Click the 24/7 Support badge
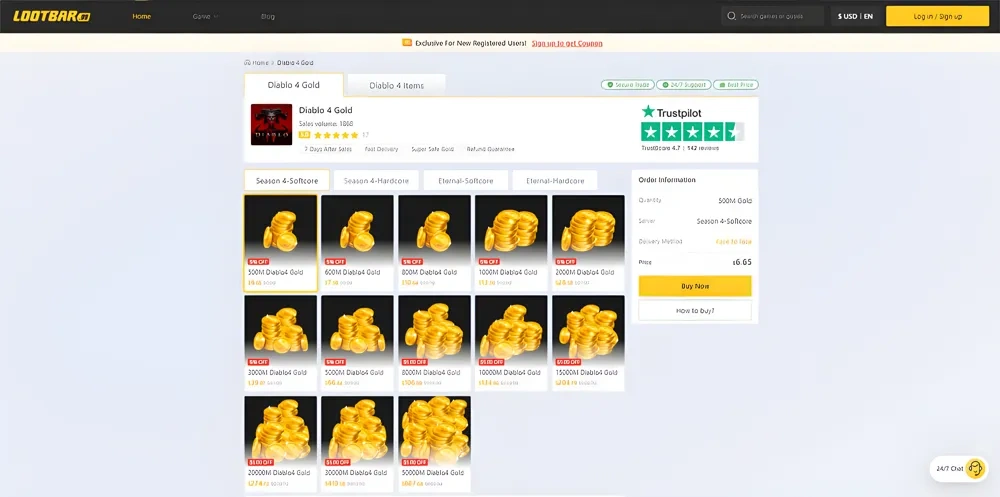This screenshot has width=1000, height=497. [x=684, y=85]
